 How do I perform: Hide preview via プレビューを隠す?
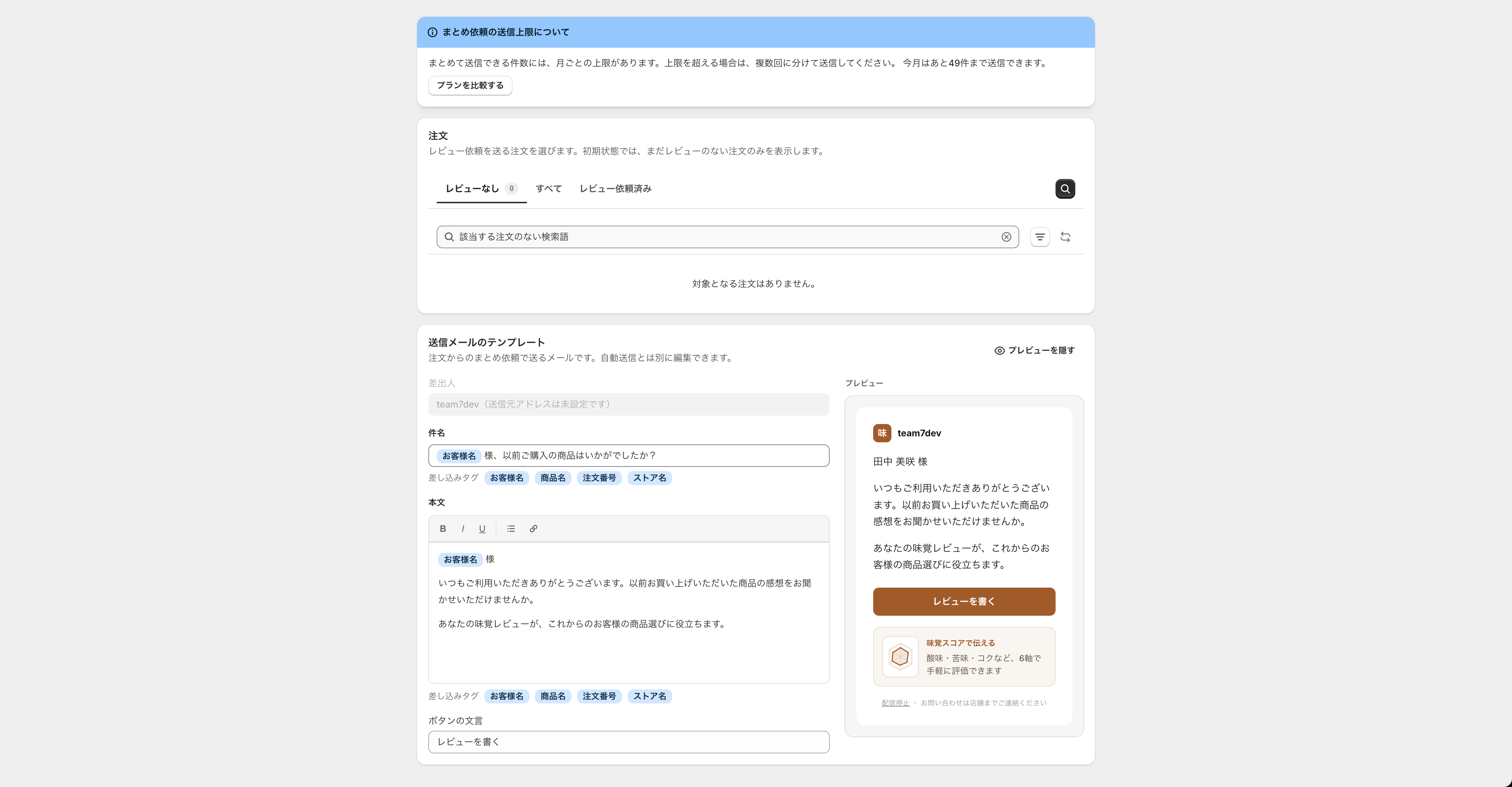[x=1034, y=350]
